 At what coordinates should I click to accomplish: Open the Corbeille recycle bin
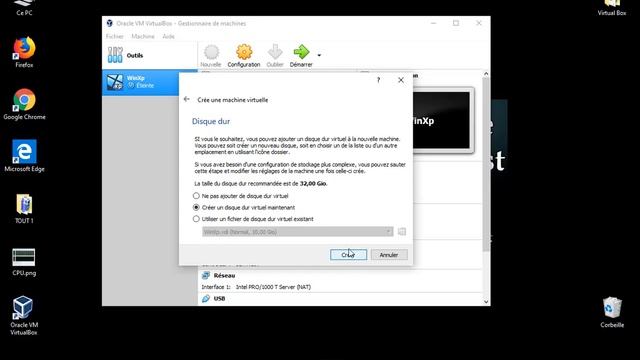click(x=612, y=312)
